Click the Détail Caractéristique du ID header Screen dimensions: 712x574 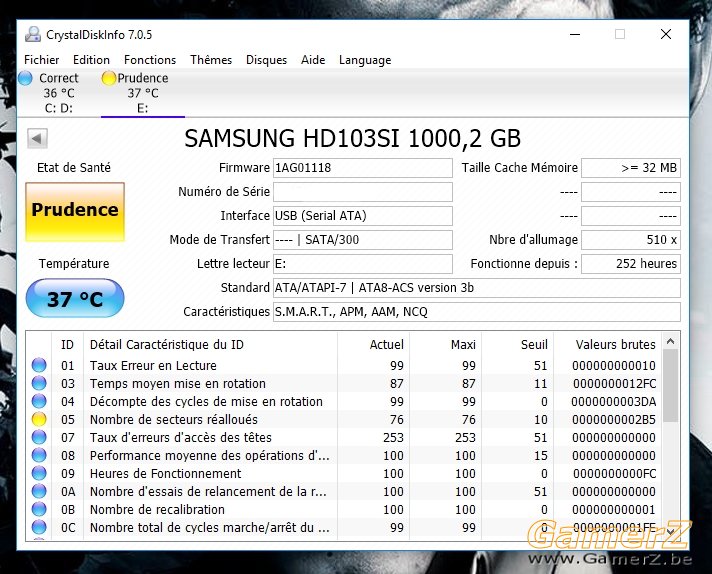210,345
